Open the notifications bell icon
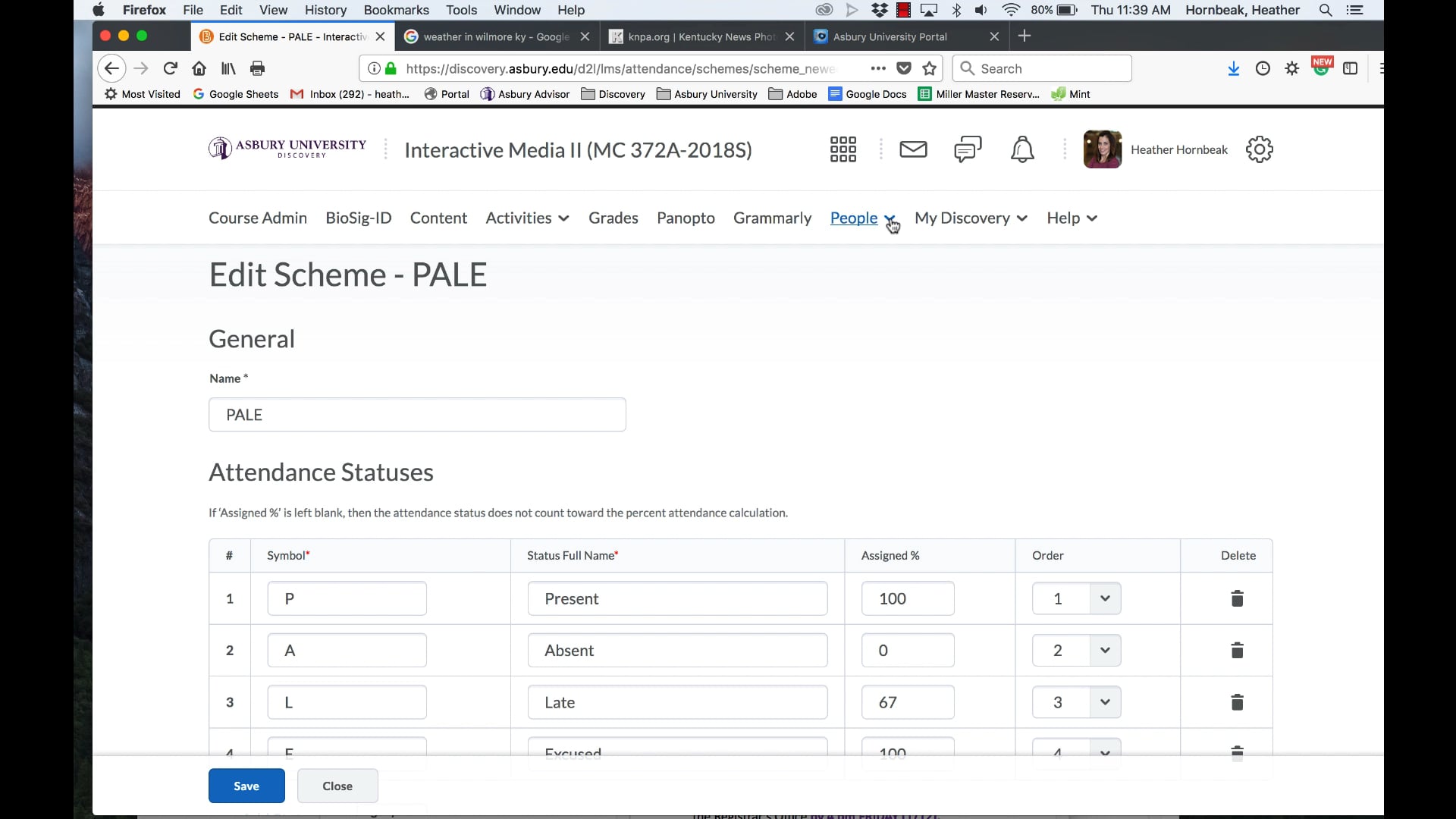This screenshot has width=1456, height=819. click(x=1022, y=149)
